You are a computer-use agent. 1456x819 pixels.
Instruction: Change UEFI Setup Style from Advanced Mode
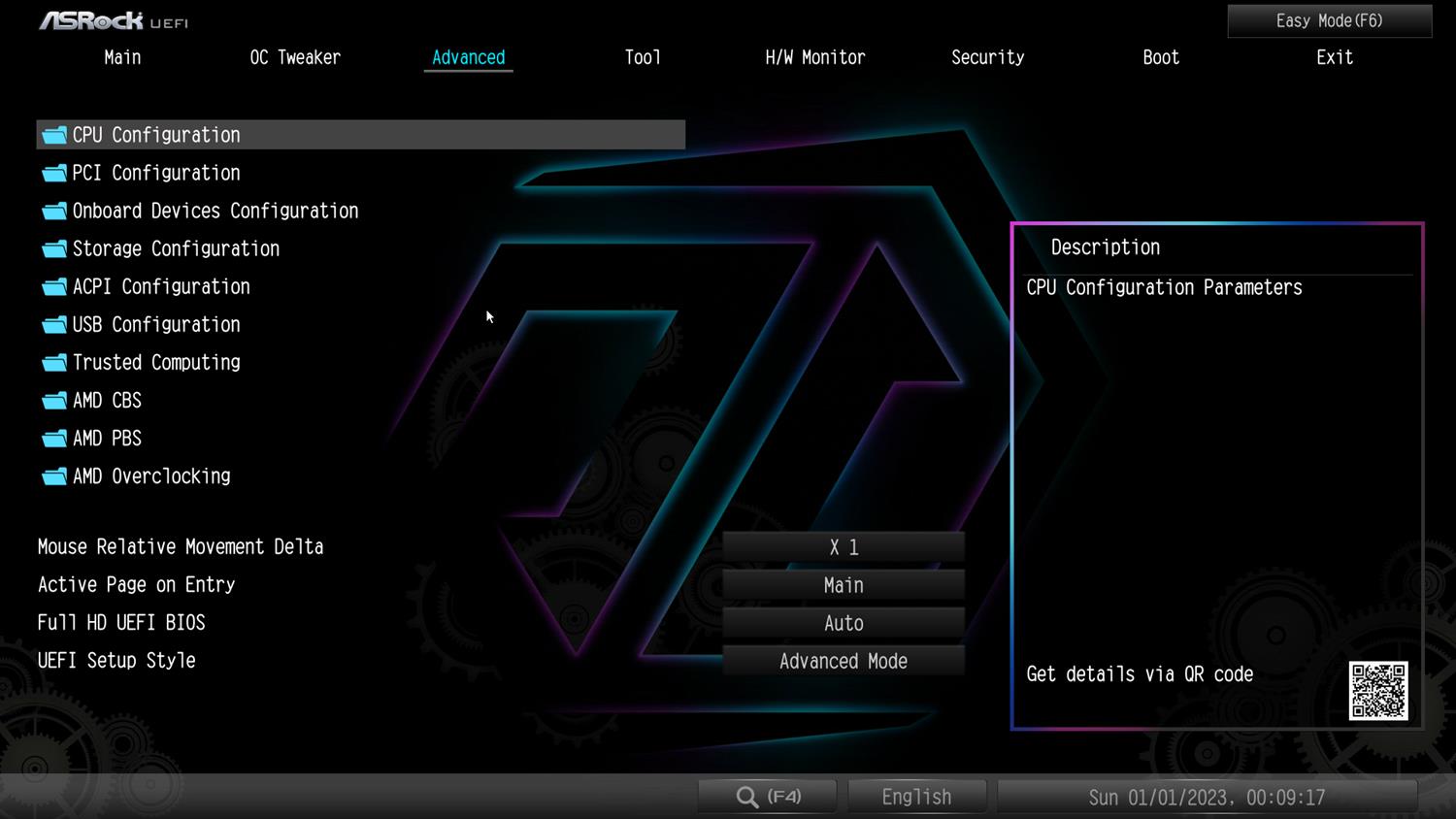click(x=843, y=661)
